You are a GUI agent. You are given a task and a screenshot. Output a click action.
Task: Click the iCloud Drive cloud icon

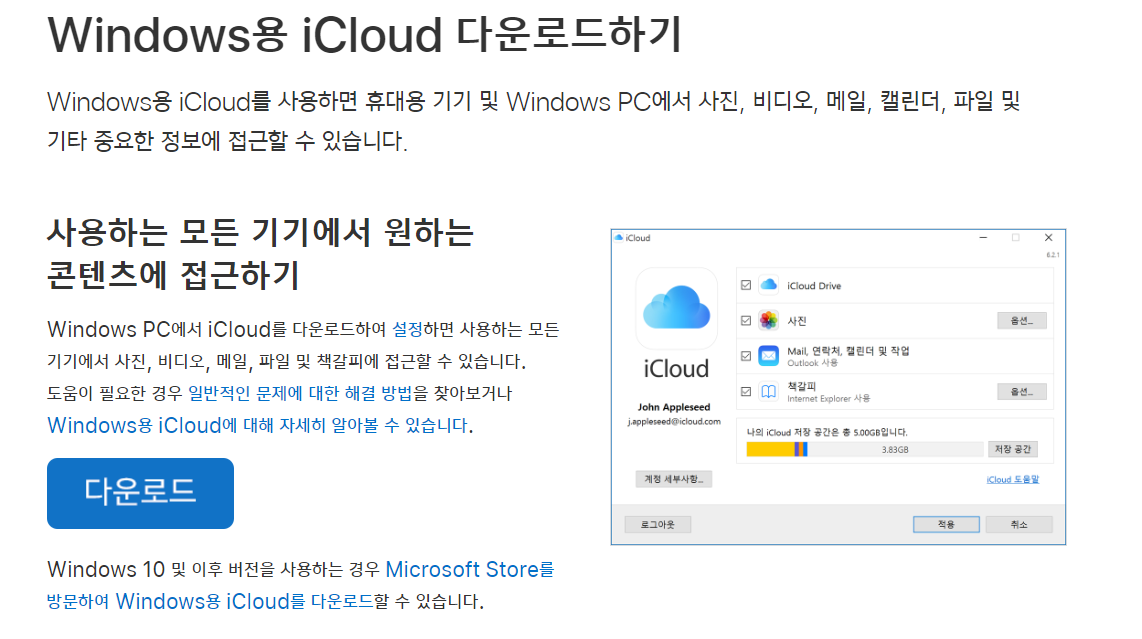coord(768,285)
